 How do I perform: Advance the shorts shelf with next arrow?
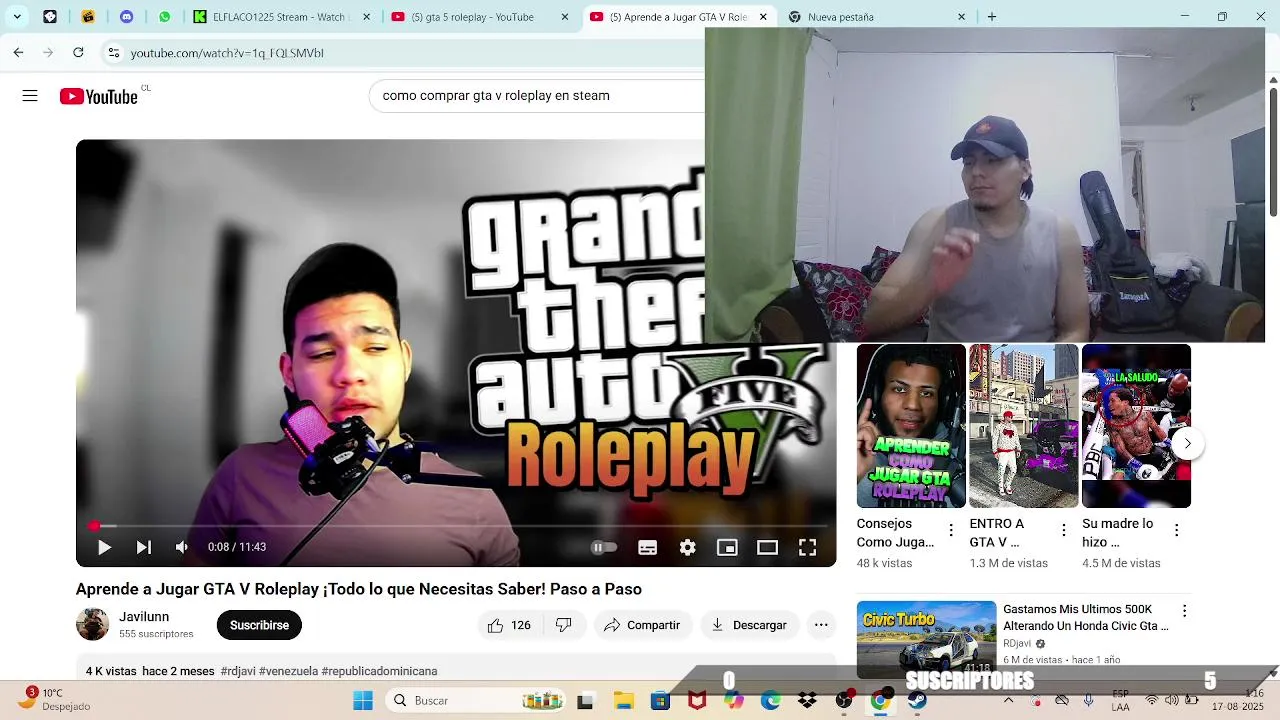coord(1187,443)
